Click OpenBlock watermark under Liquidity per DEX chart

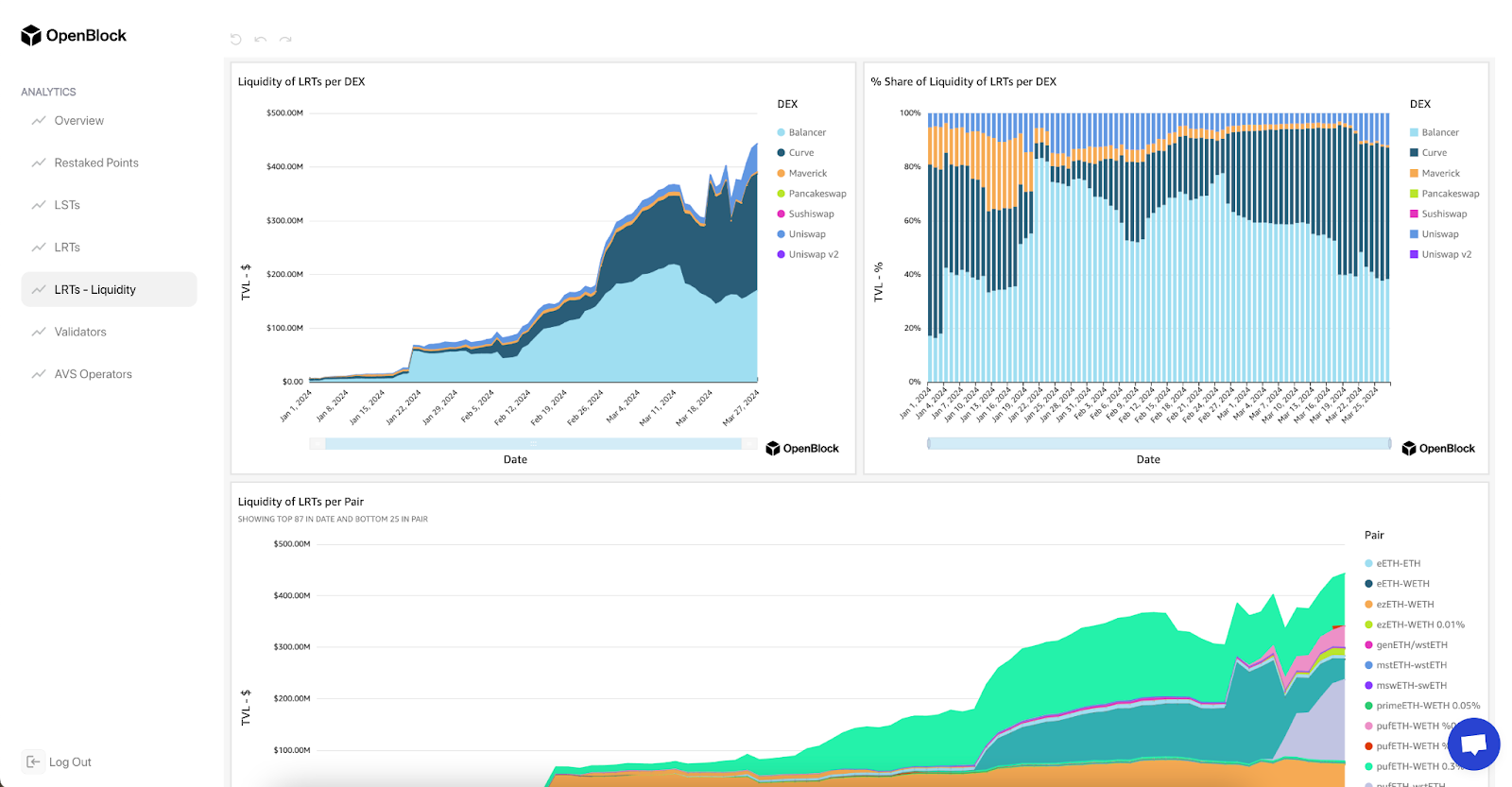[x=802, y=448]
